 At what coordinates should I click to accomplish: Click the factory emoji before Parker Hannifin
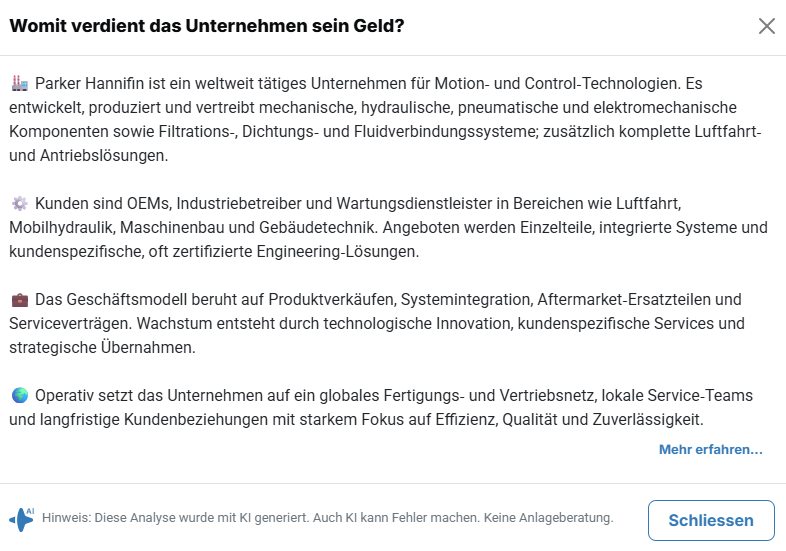pos(20,82)
